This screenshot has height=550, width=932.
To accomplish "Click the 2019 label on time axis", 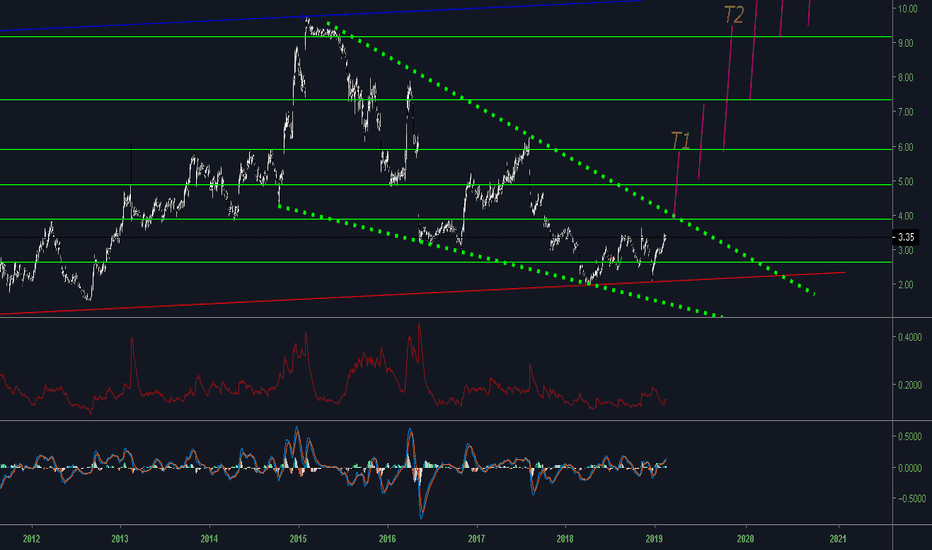I will click(x=654, y=539).
